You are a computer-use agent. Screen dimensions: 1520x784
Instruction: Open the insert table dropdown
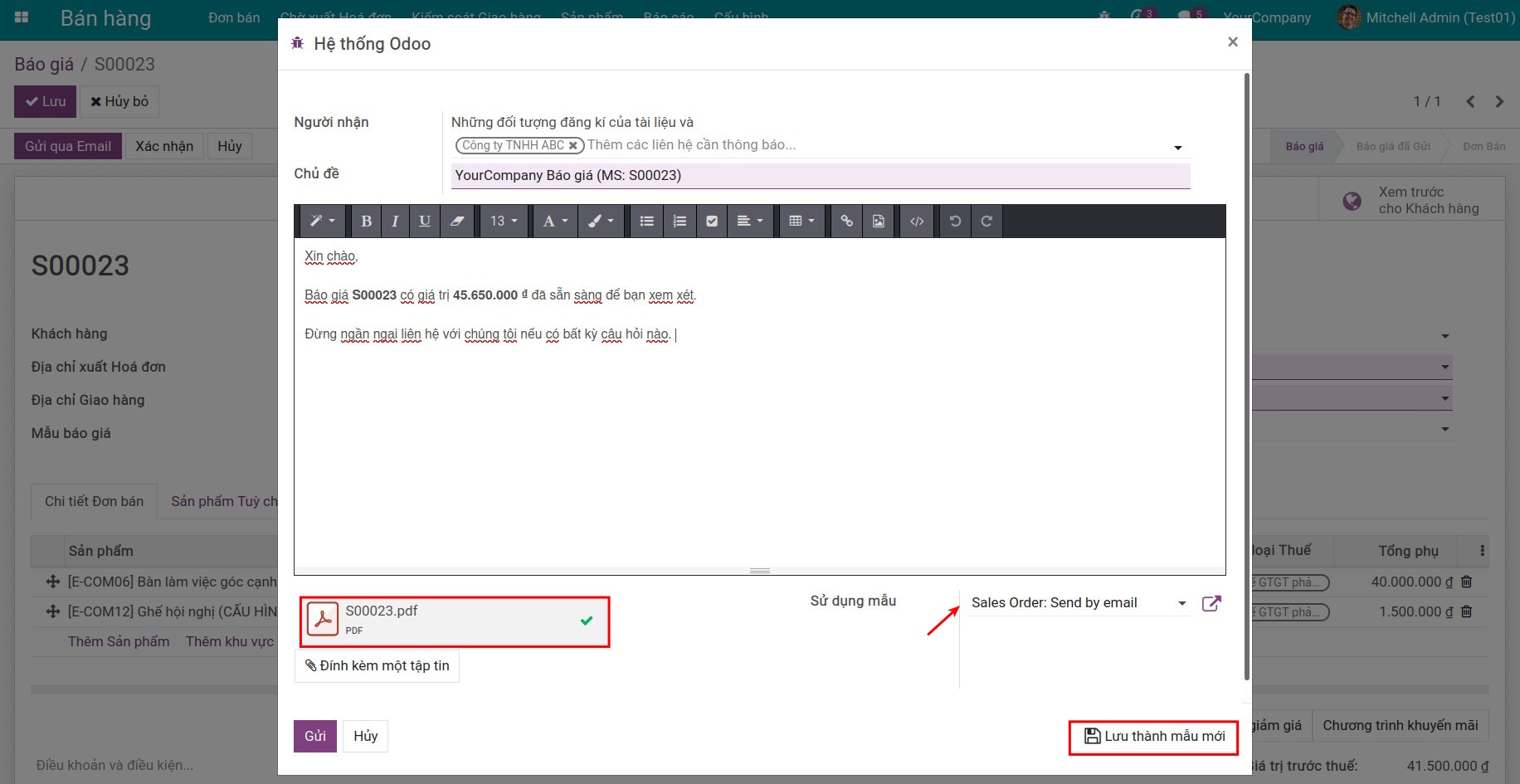tap(802, 222)
